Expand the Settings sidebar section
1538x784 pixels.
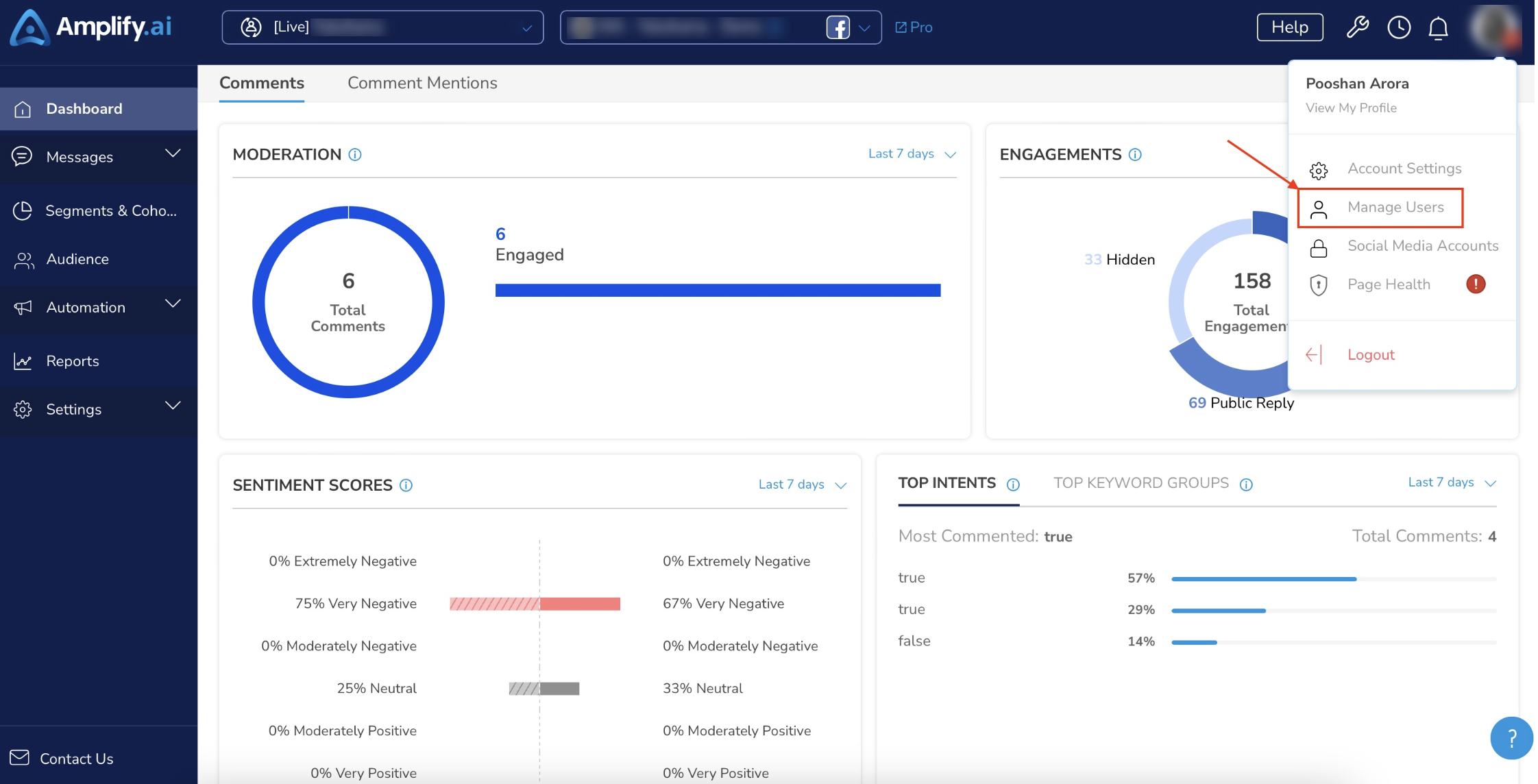click(99, 409)
